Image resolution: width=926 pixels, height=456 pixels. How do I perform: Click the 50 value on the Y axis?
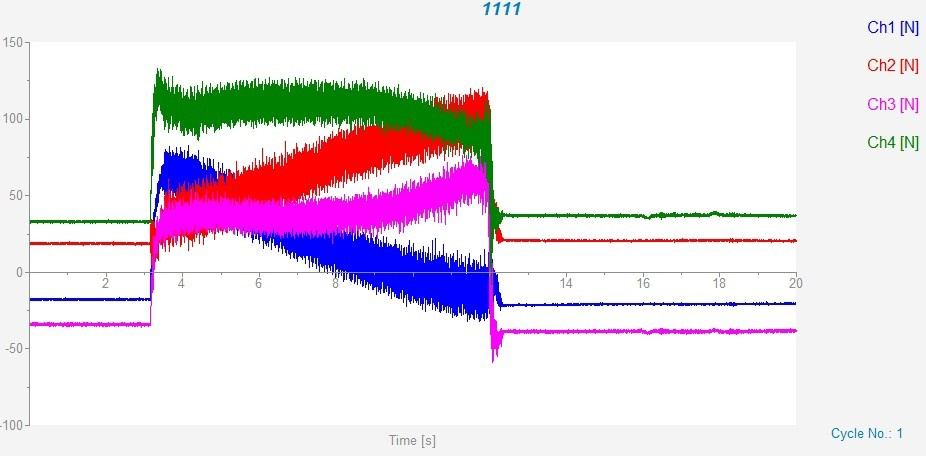15,196
